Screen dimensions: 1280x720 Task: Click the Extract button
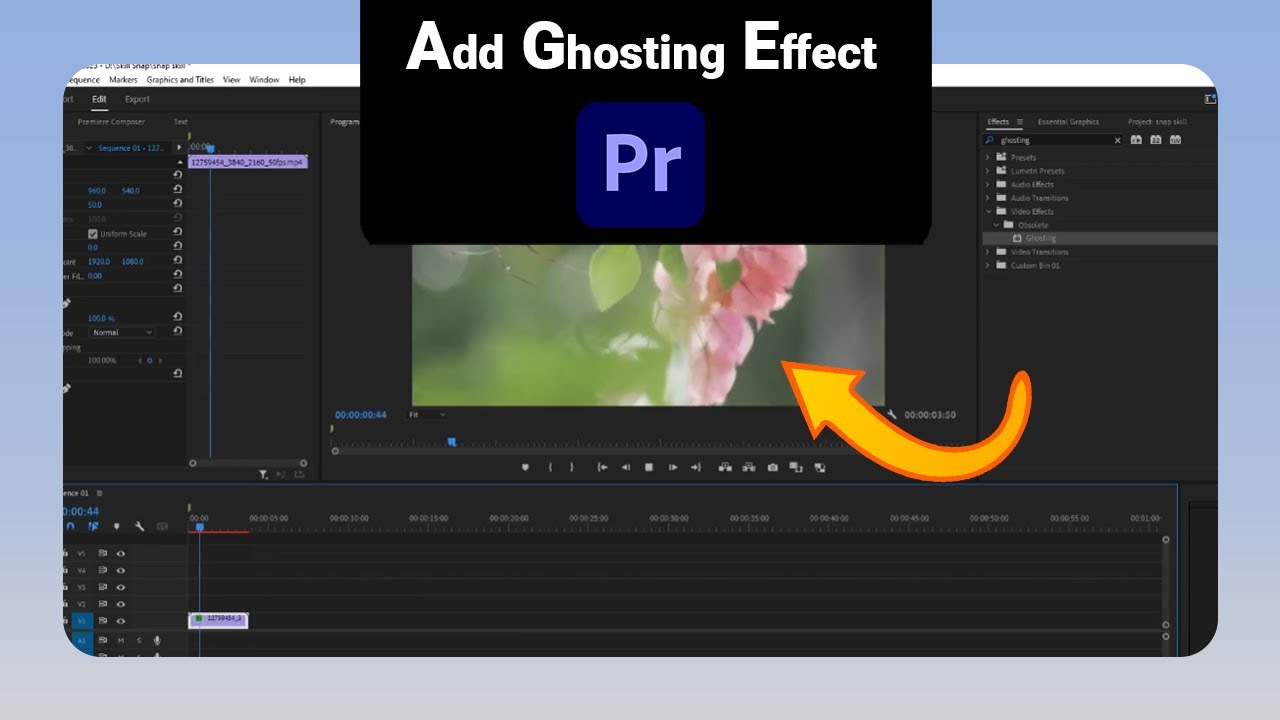pyautogui.click(x=749, y=467)
